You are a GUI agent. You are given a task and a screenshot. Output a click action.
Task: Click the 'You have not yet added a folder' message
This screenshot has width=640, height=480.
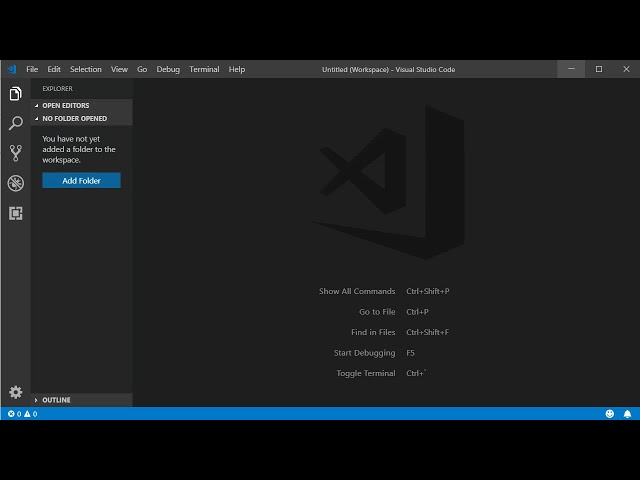79,149
